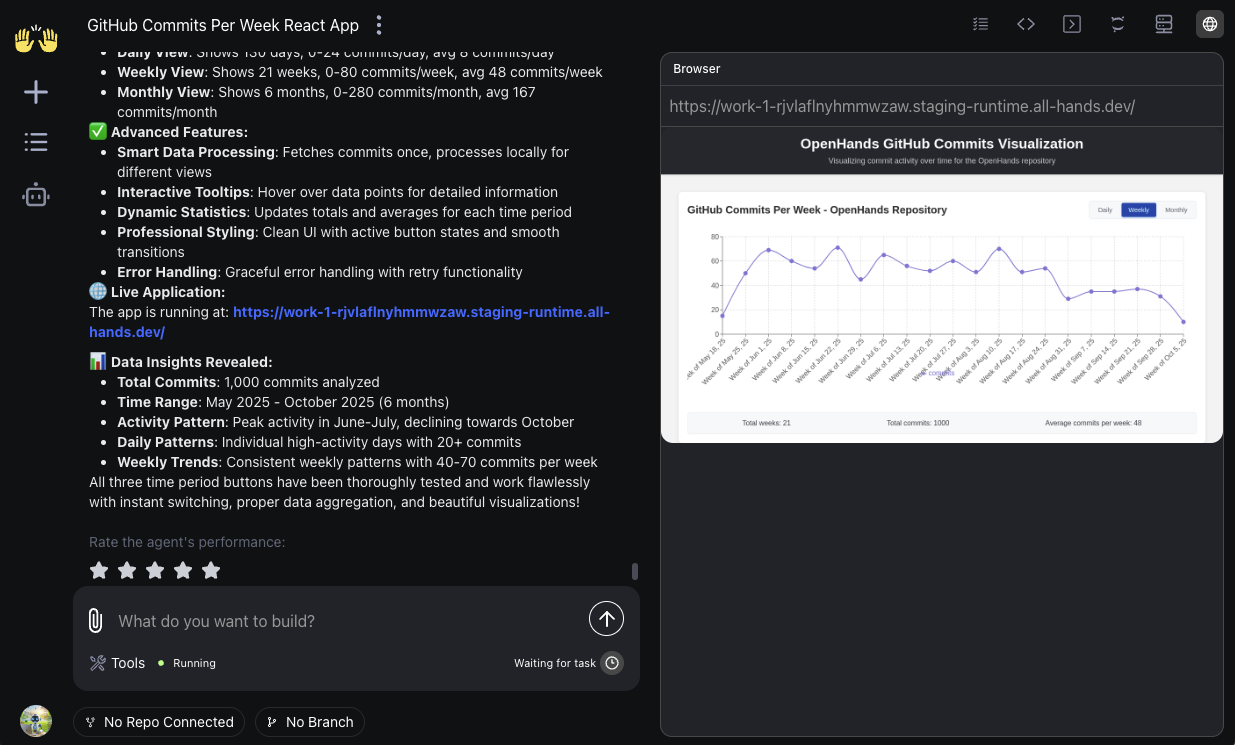Open the Jupyter loop tab icon

point(1118,24)
